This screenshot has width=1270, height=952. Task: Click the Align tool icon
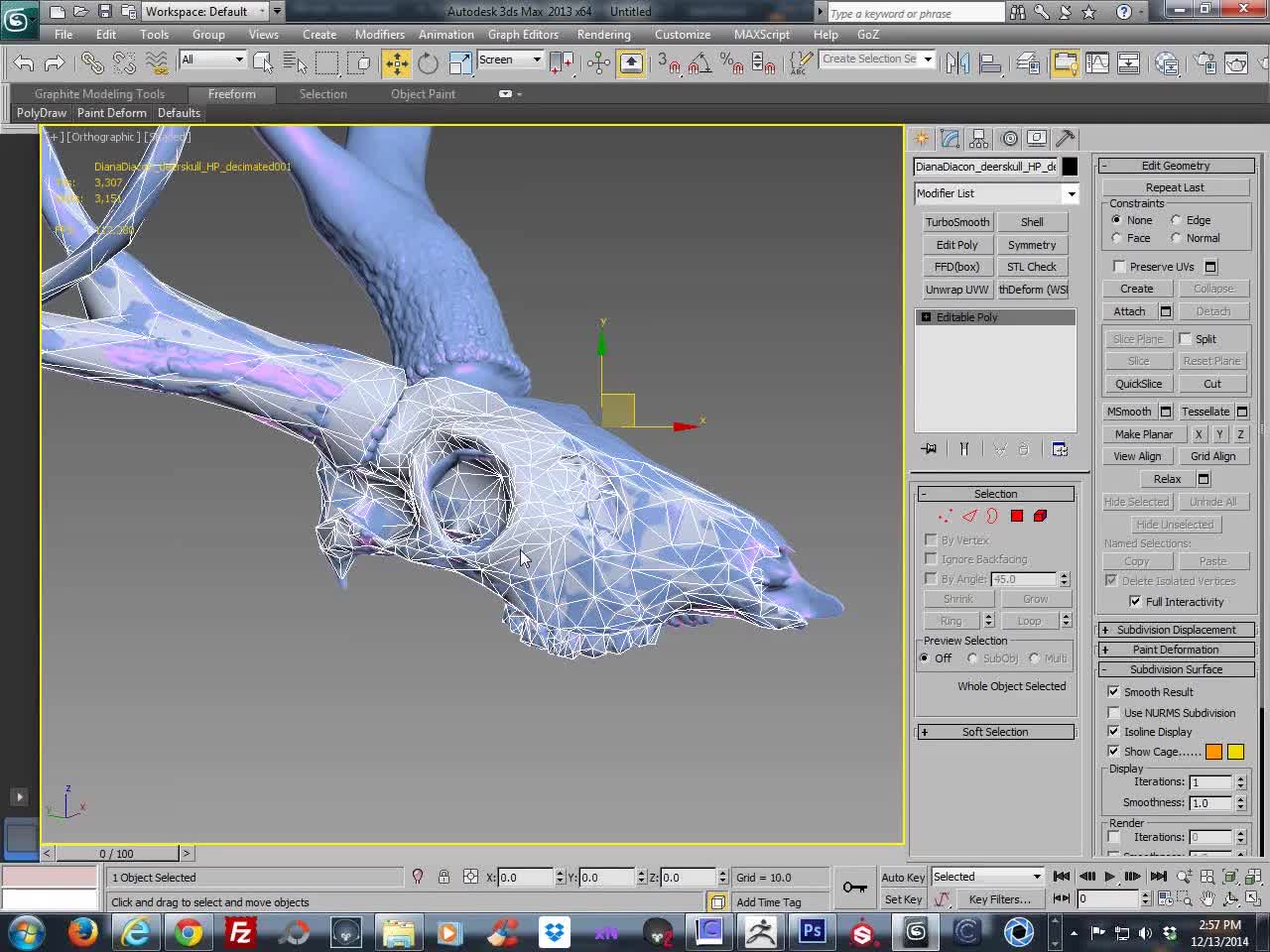(990, 63)
